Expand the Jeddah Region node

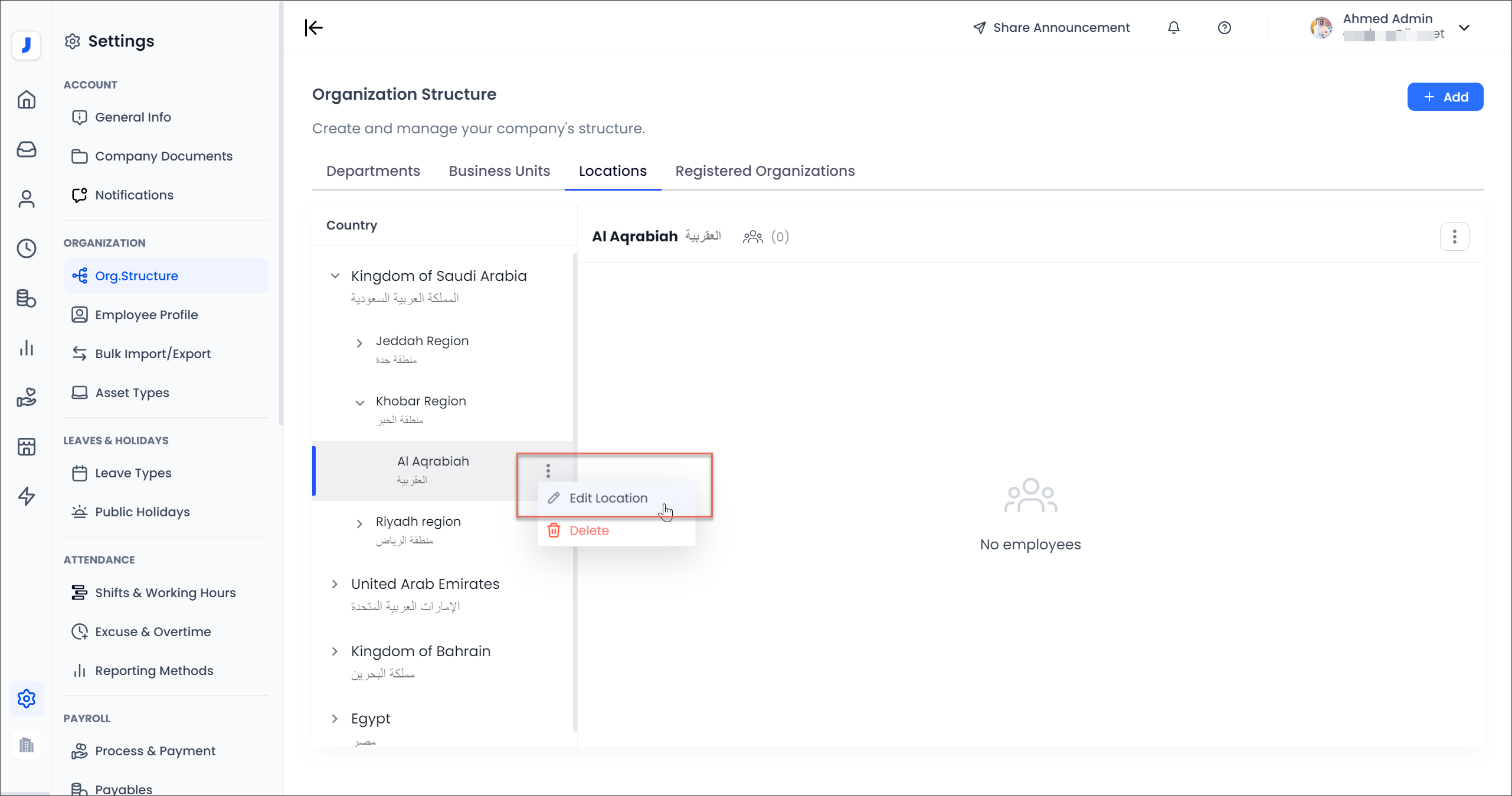pyautogui.click(x=359, y=343)
